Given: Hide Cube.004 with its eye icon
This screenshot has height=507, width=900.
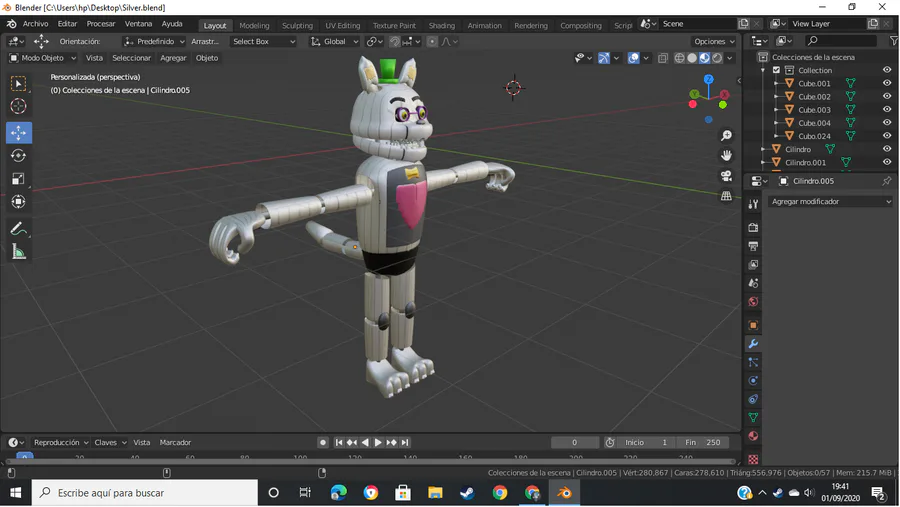Looking at the screenshot, I should tap(887, 123).
